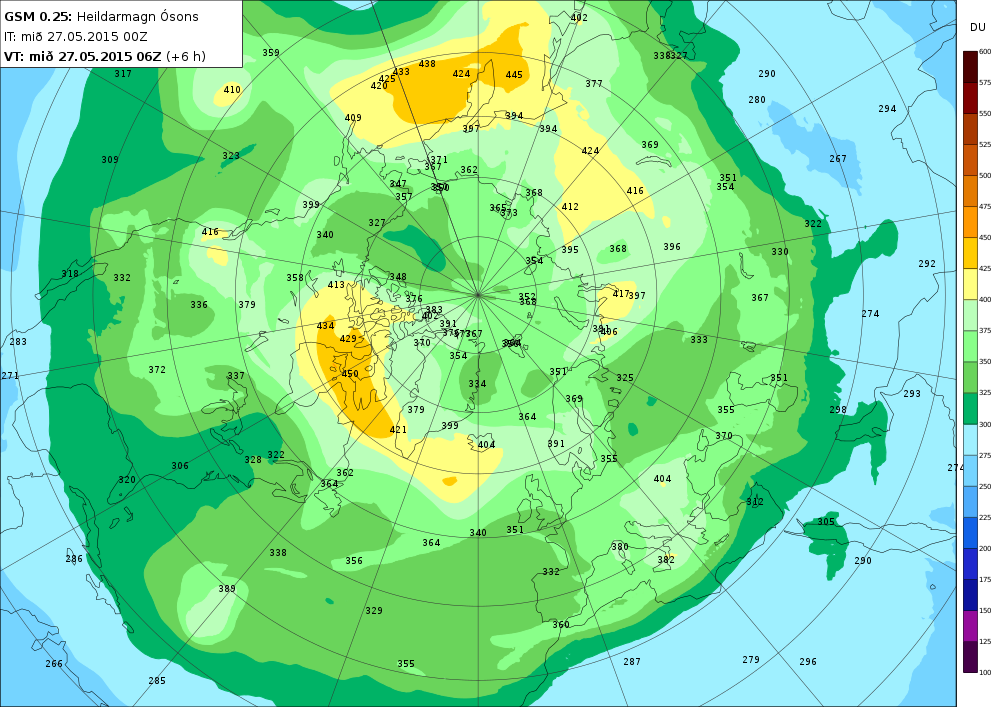Click the '283' ozone value on the map
1000x707 pixels.
(x=18, y=342)
